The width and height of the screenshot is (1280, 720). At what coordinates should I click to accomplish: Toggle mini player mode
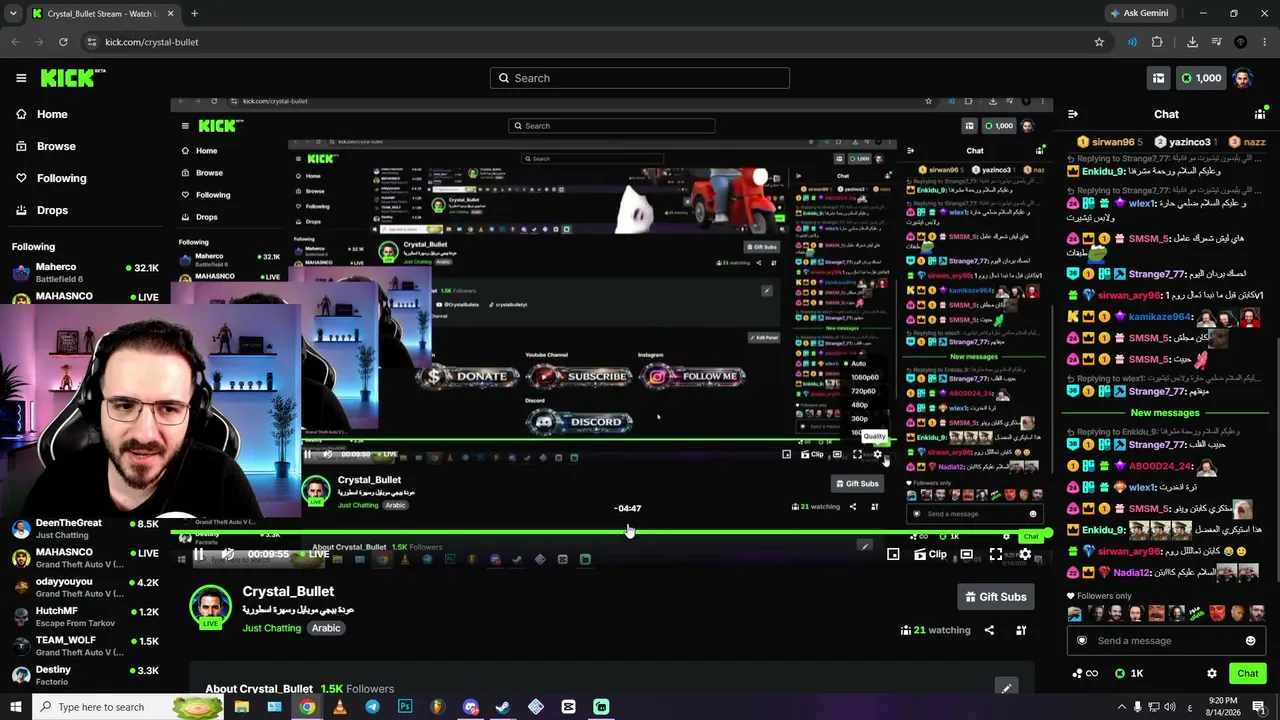[893, 554]
